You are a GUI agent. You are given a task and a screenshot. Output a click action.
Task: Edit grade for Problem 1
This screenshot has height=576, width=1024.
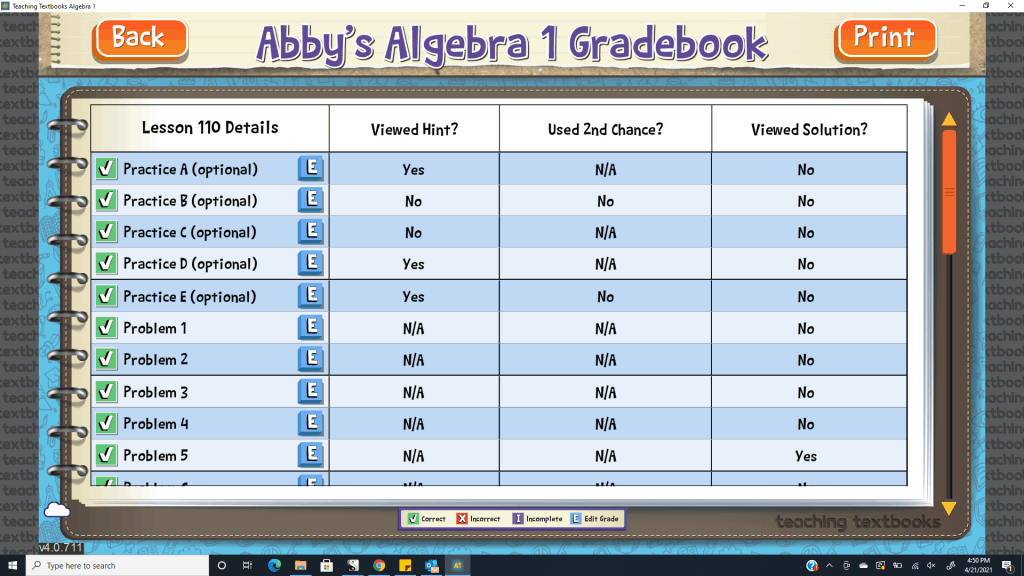311,327
